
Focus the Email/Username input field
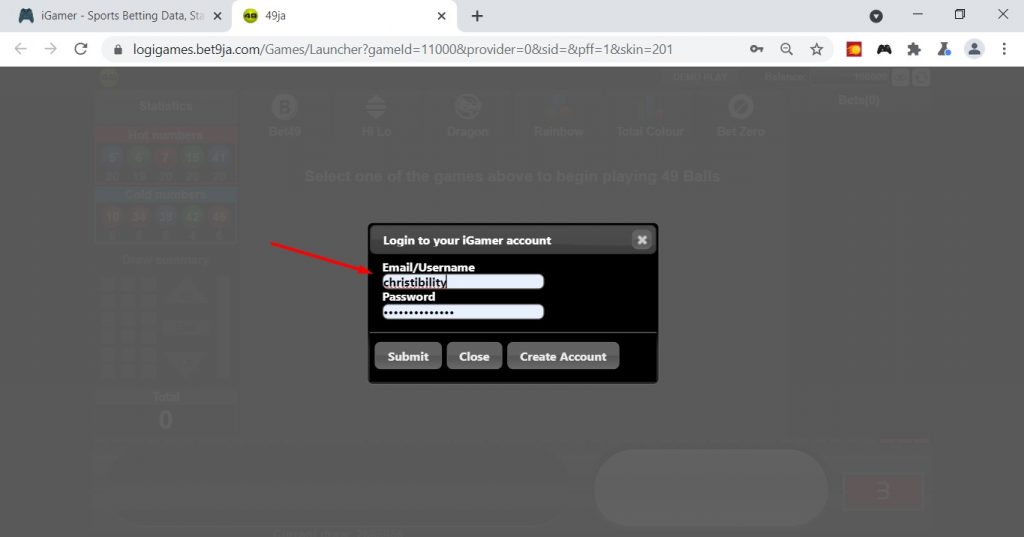point(463,282)
